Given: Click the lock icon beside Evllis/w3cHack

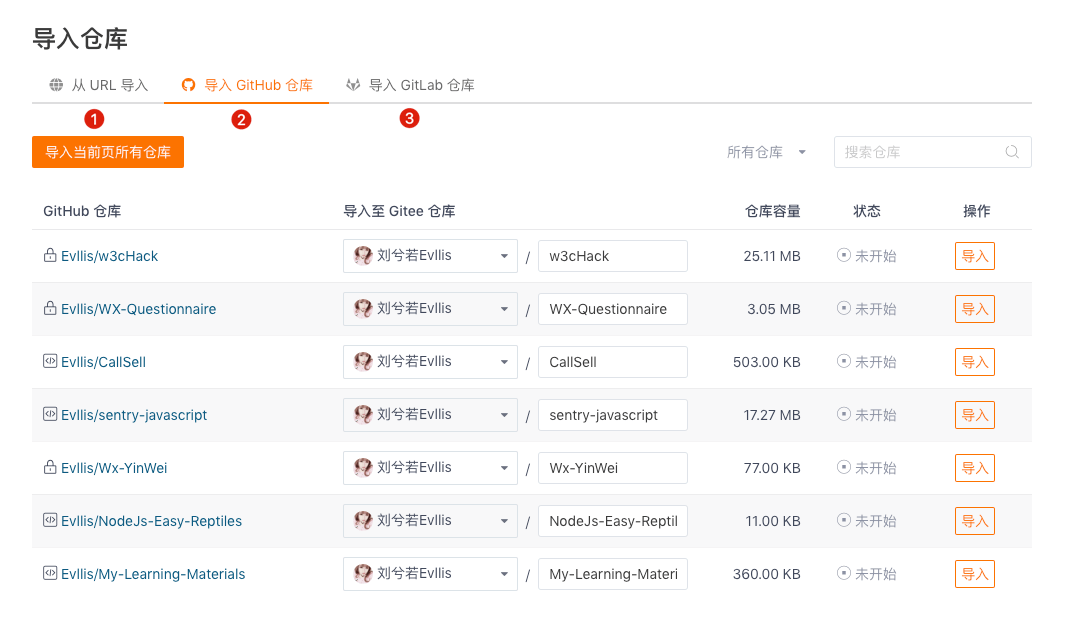Looking at the screenshot, I should [50, 255].
